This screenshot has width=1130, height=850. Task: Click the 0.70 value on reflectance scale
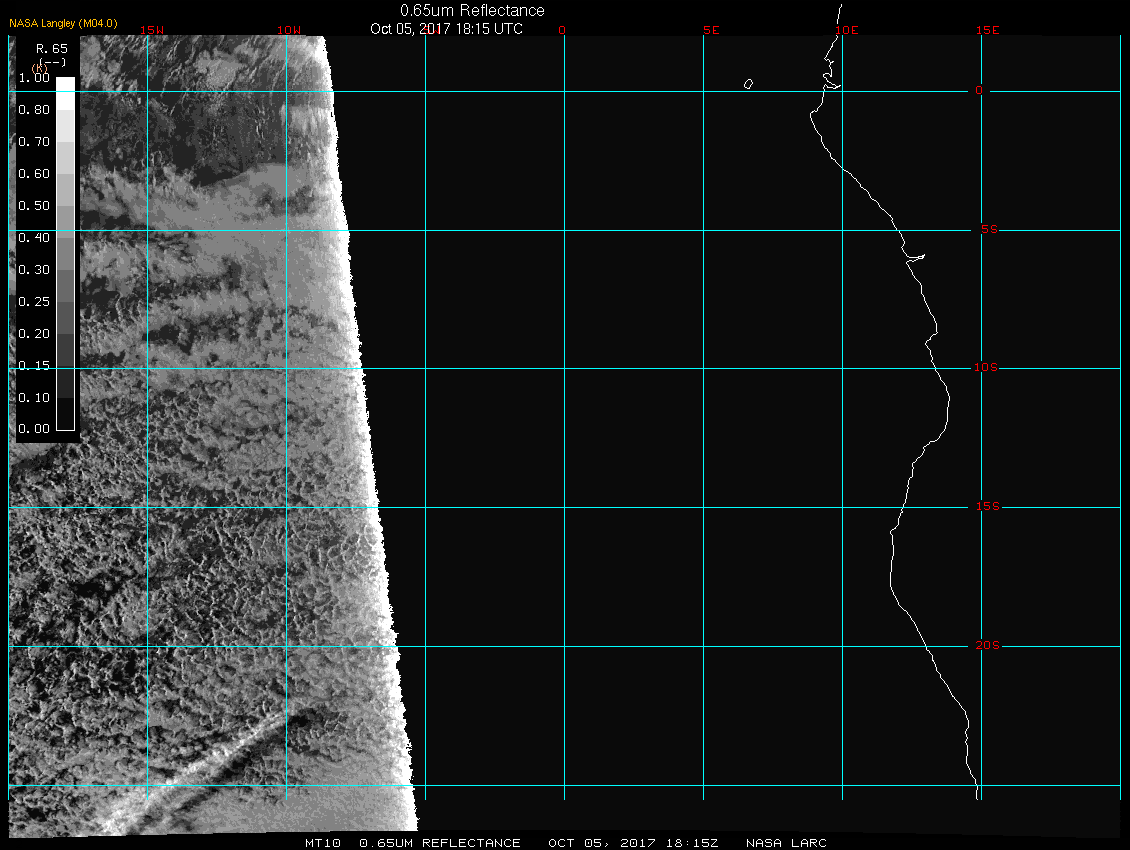(x=34, y=141)
